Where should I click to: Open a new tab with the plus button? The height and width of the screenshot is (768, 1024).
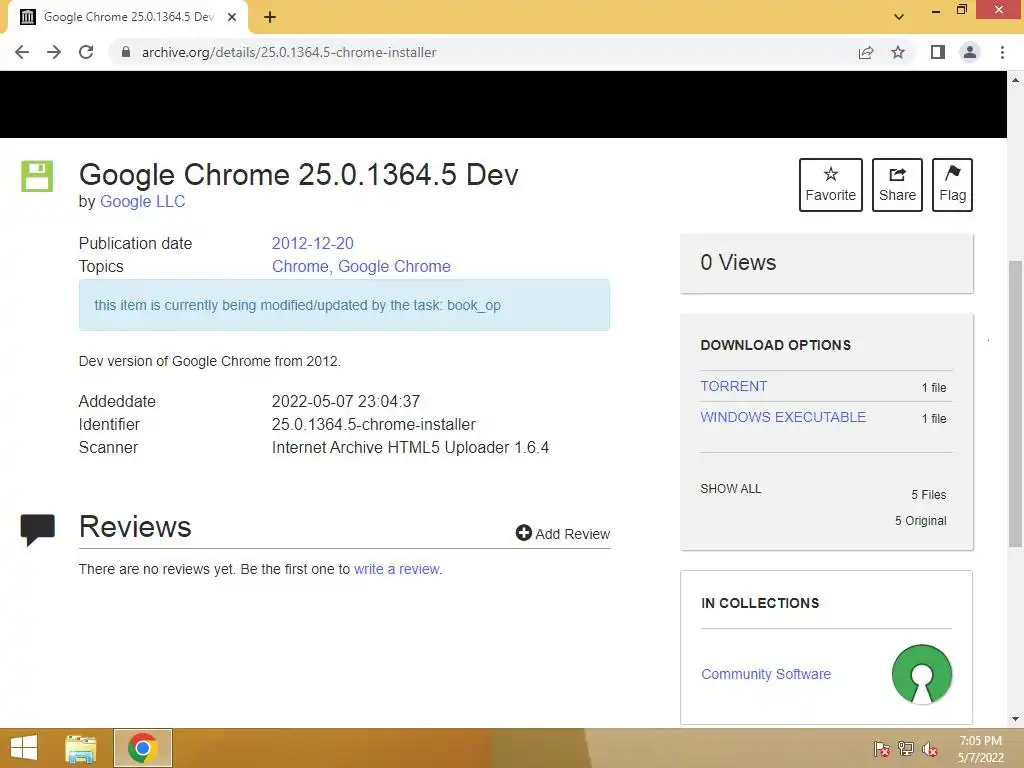270,17
